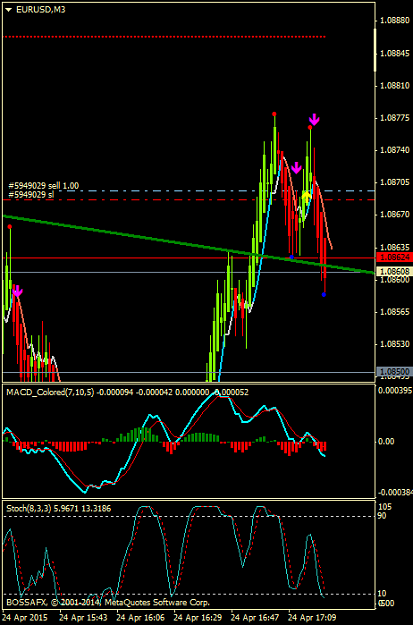Click the '24 Apr 16:06' time label
Viewport: 413px width, 625px height.
tap(141, 617)
